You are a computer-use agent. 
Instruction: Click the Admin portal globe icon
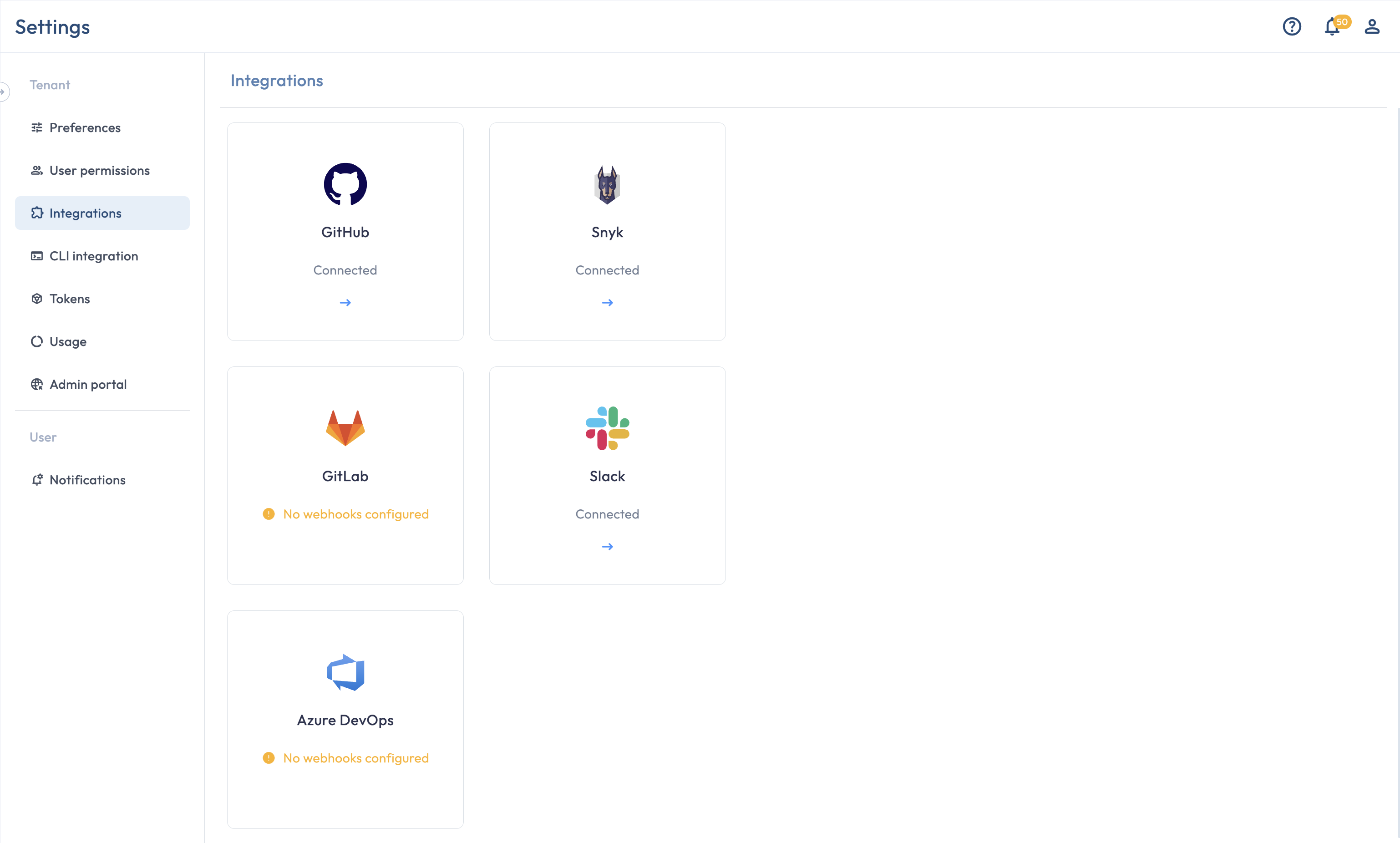click(37, 385)
